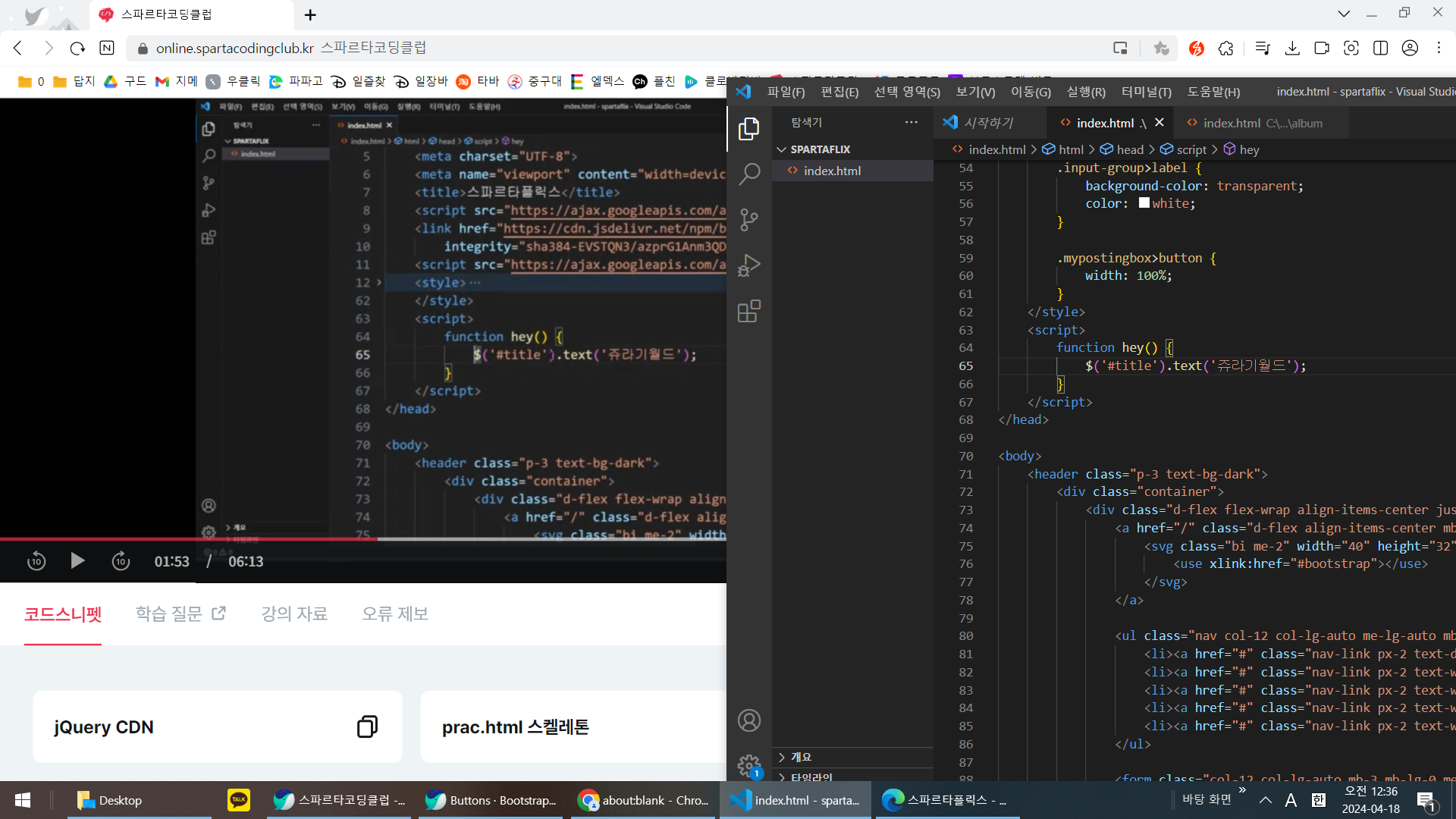The image size is (1456, 819).
Task: Copy the jQuery CDN code snippet
Action: (x=368, y=726)
